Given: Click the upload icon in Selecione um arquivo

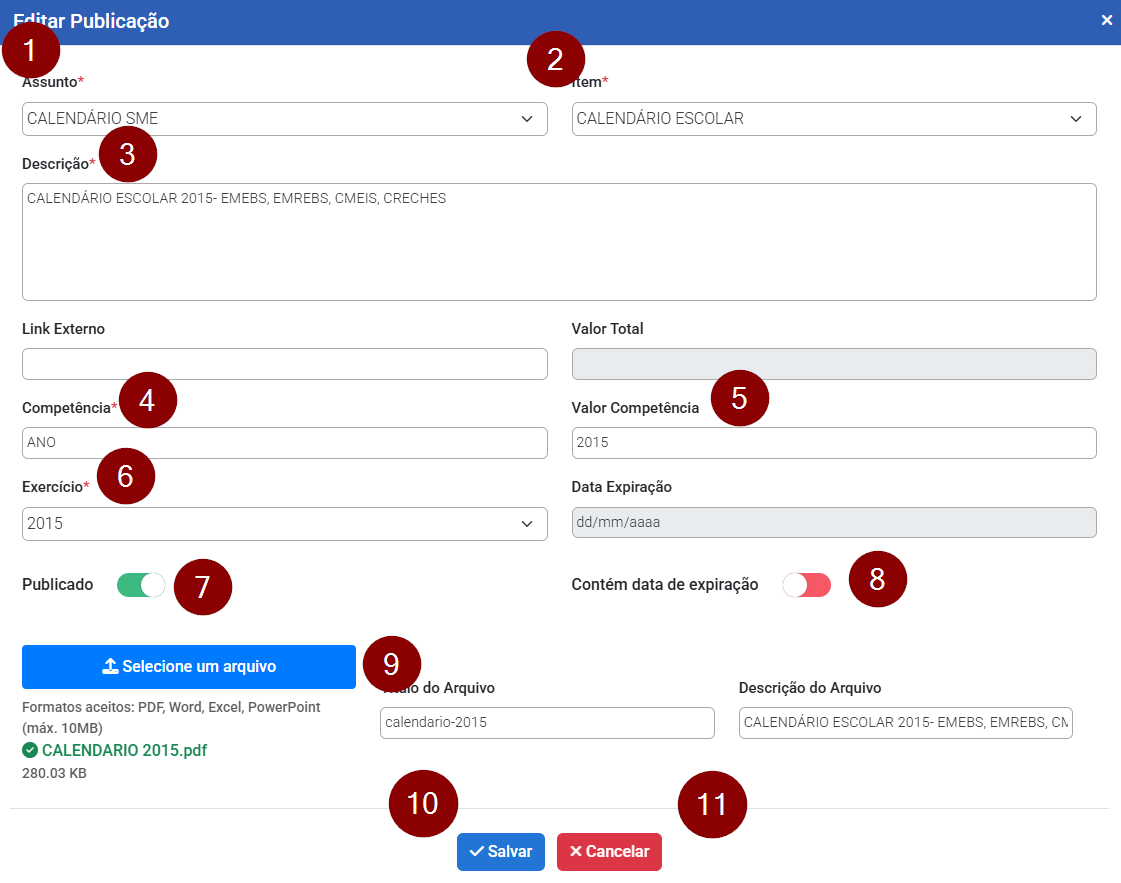Looking at the screenshot, I should (110, 667).
